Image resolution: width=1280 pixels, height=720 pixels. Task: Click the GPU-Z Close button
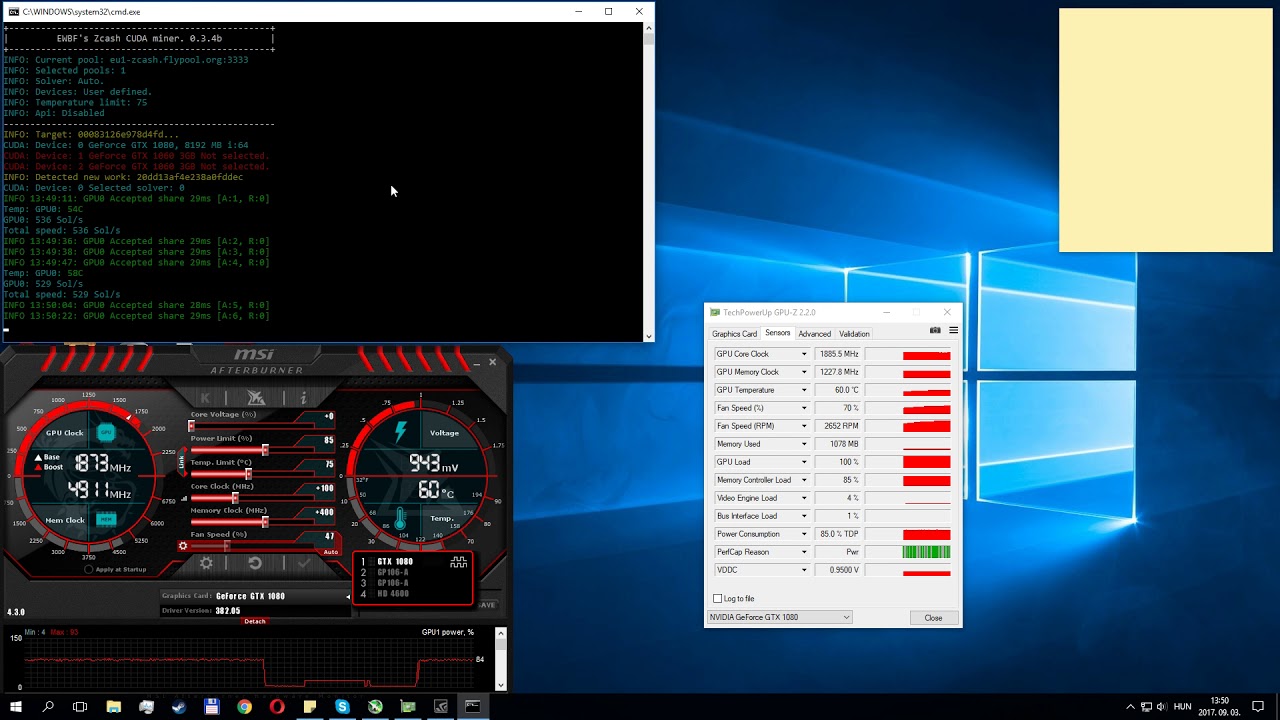(933, 617)
